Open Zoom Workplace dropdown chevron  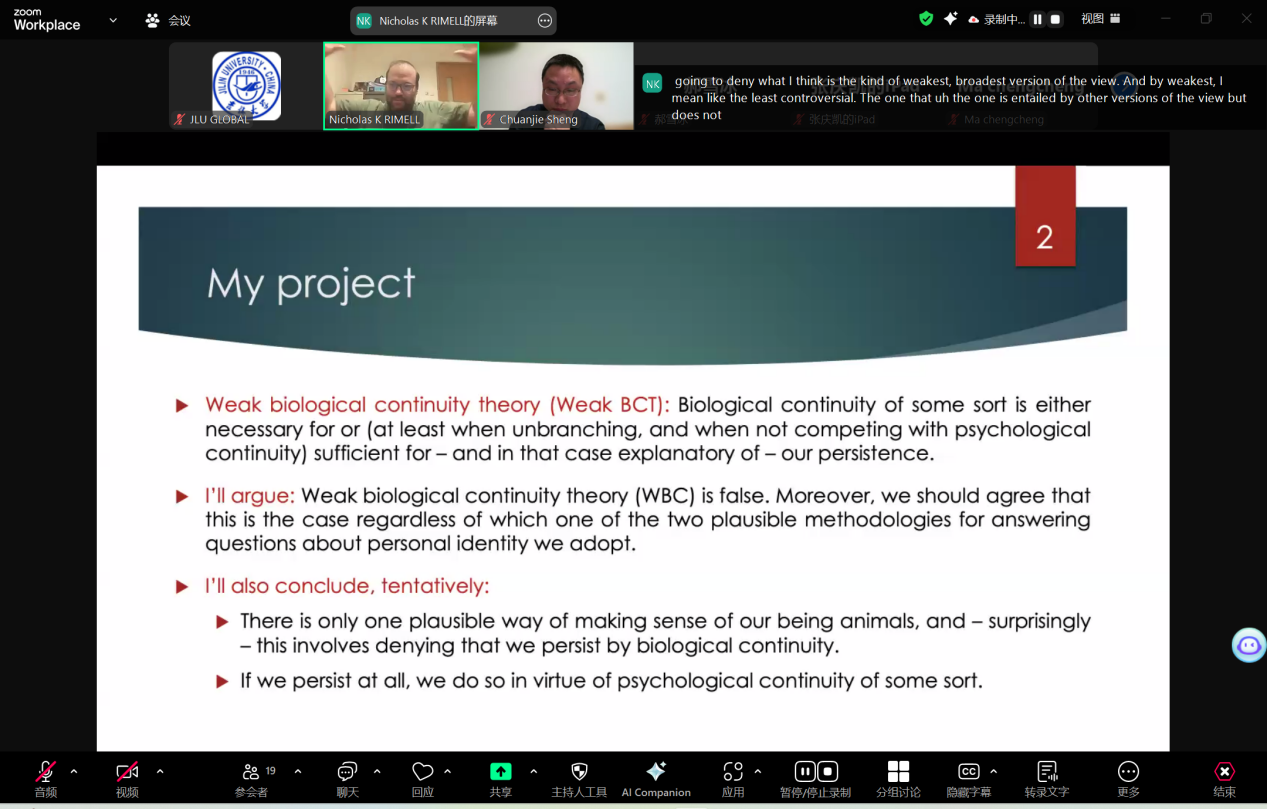(x=113, y=20)
